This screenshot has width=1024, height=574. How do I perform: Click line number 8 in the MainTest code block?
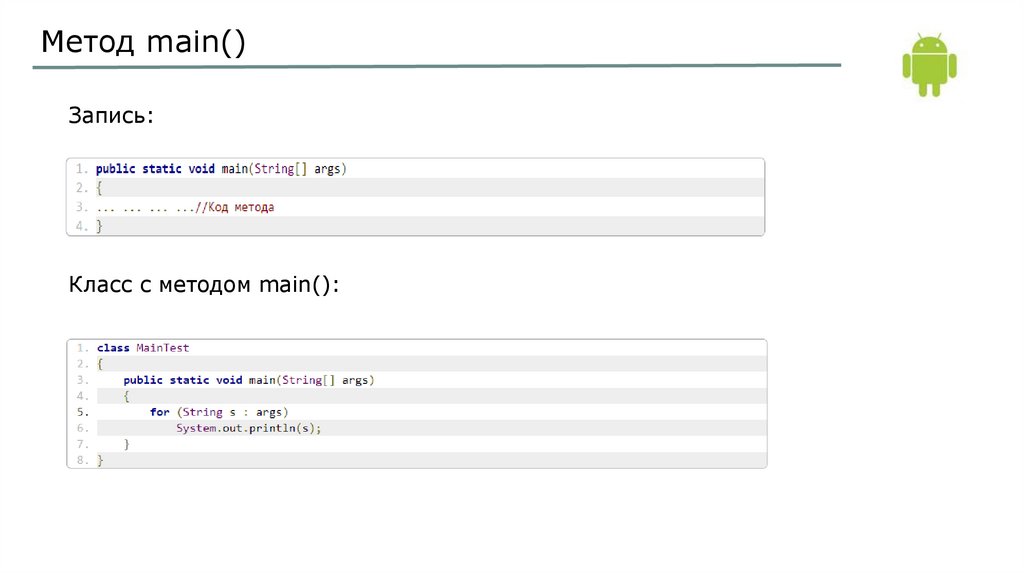coord(82,460)
